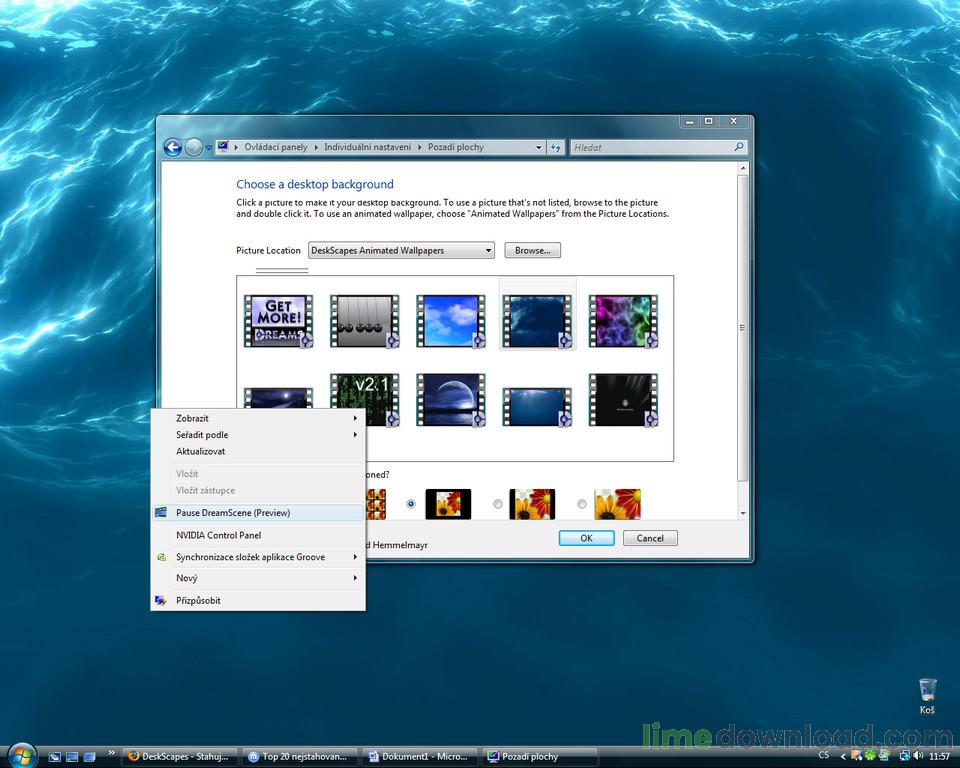The image size is (960, 768).
Task: Open the Picture Location dropdown
Action: pyautogui.click(x=400, y=250)
